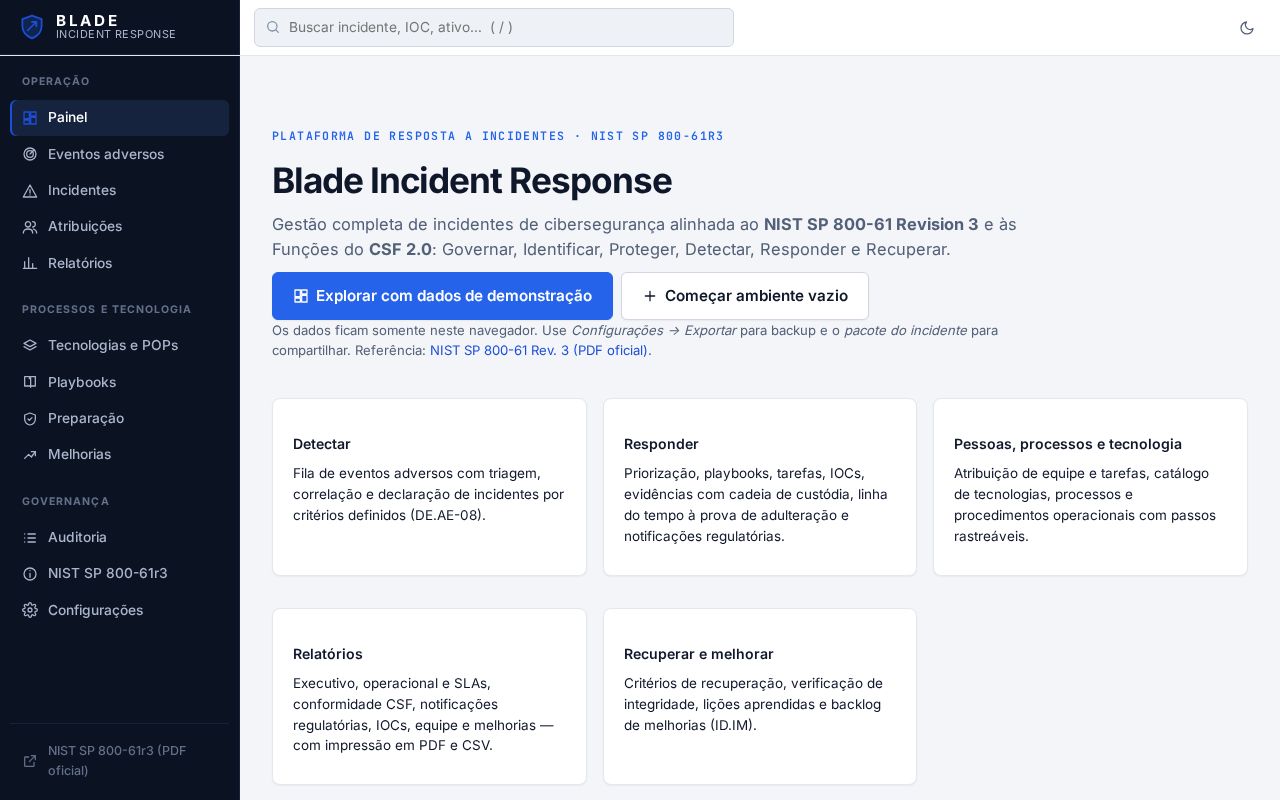Click the Relatórios bar chart icon
1280x800 pixels.
(30, 263)
